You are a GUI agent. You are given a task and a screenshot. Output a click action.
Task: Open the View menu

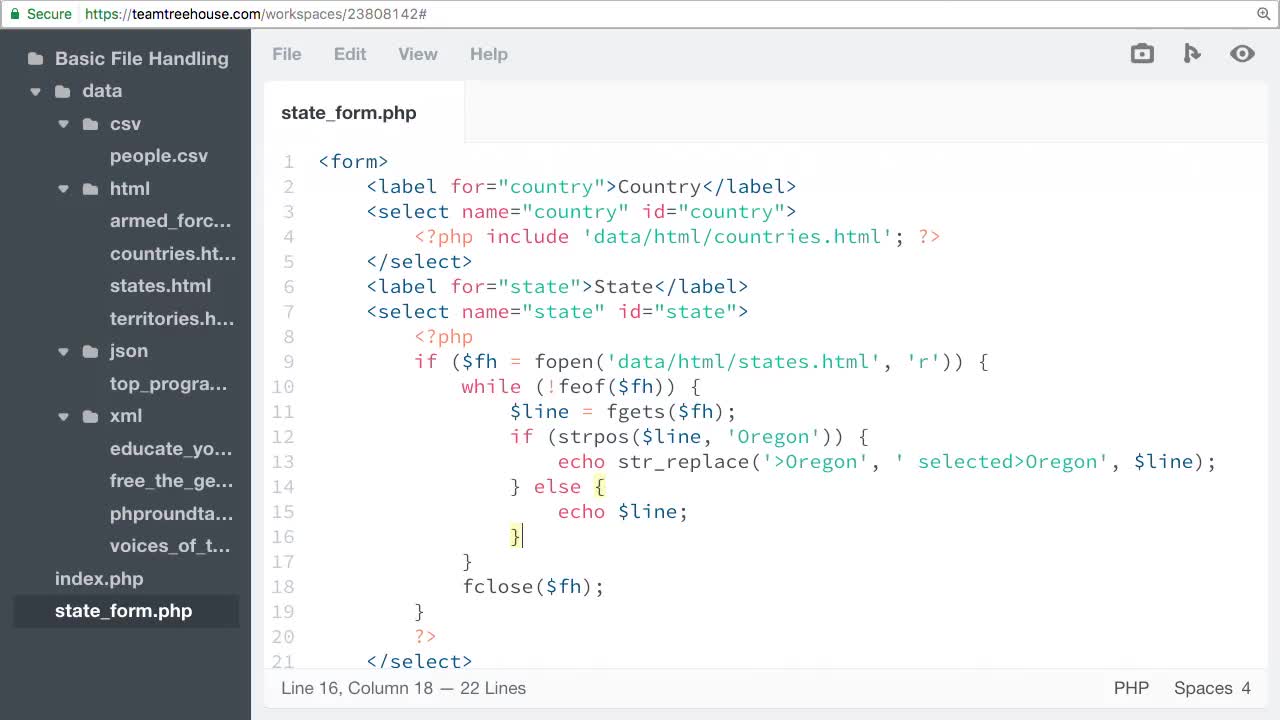[x=417, y=54]
